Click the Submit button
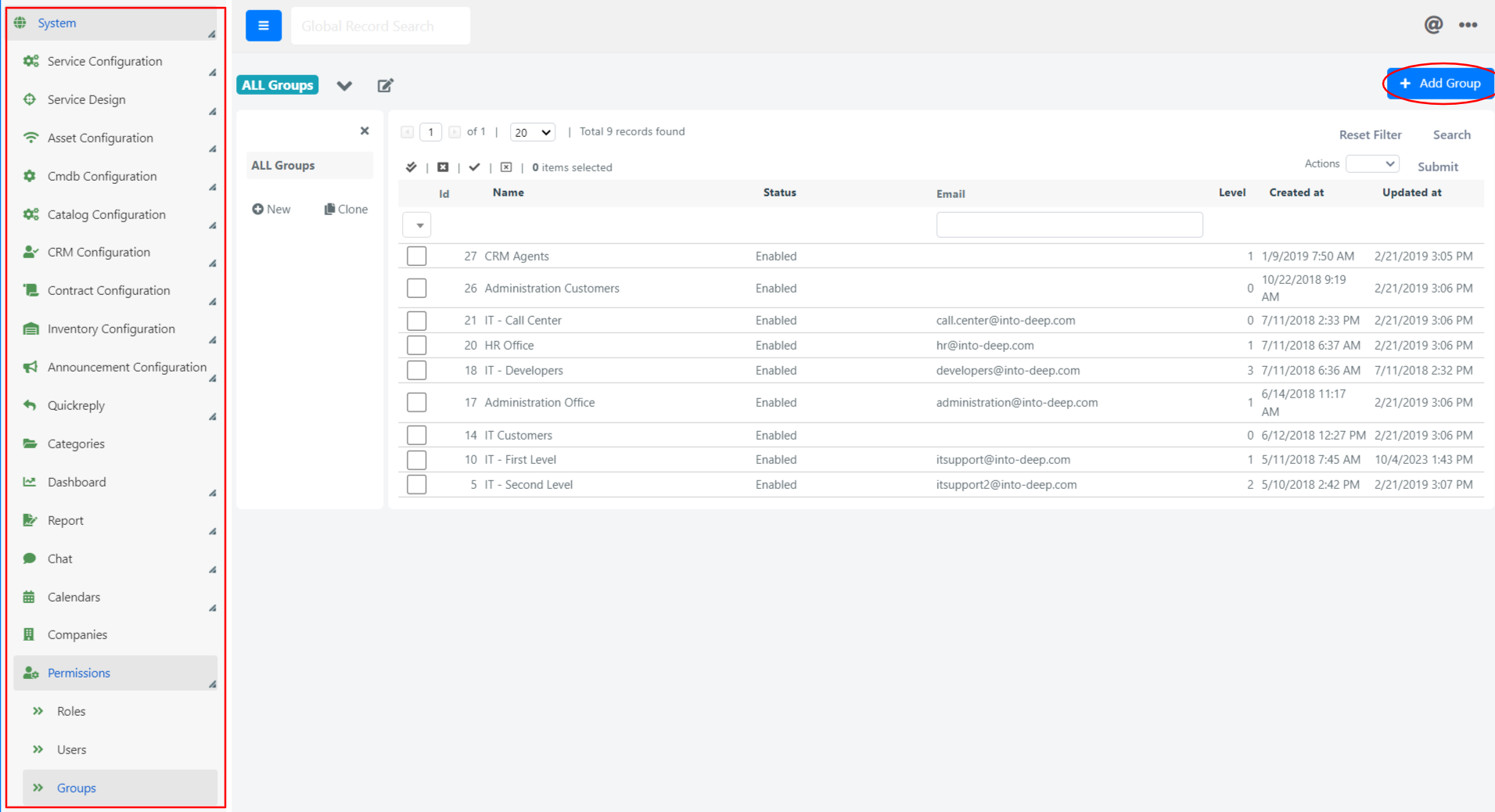Viewport: 1495px width, 812px height. click(x=1437, y=167)
